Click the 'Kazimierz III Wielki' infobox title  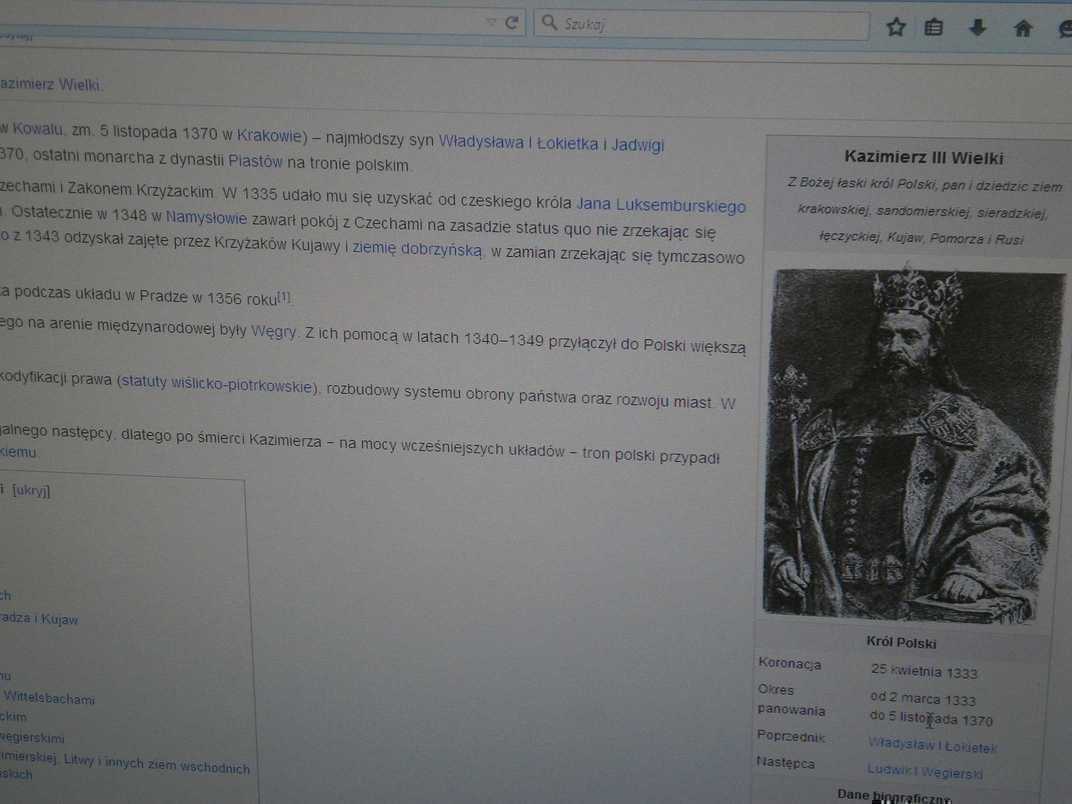click(x=924, y=157)
